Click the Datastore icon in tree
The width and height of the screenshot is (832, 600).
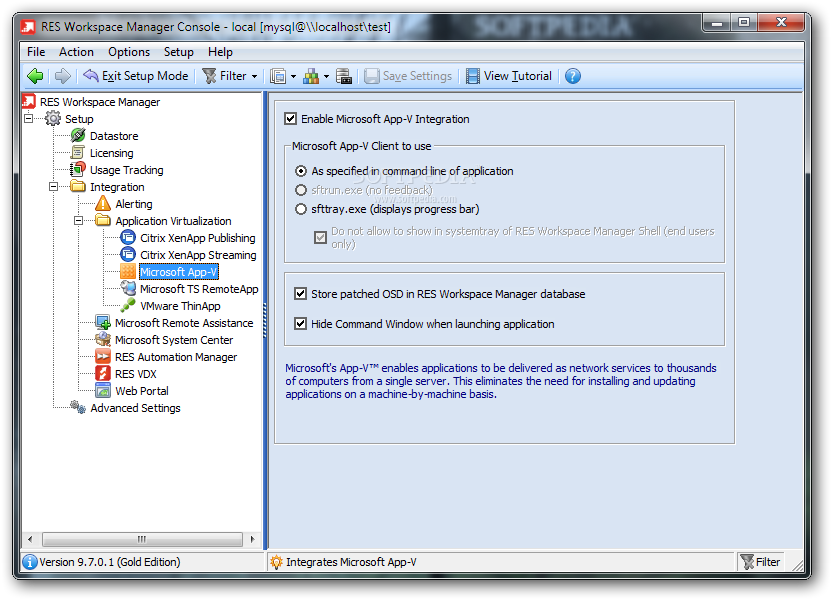(x=78, y=135)
